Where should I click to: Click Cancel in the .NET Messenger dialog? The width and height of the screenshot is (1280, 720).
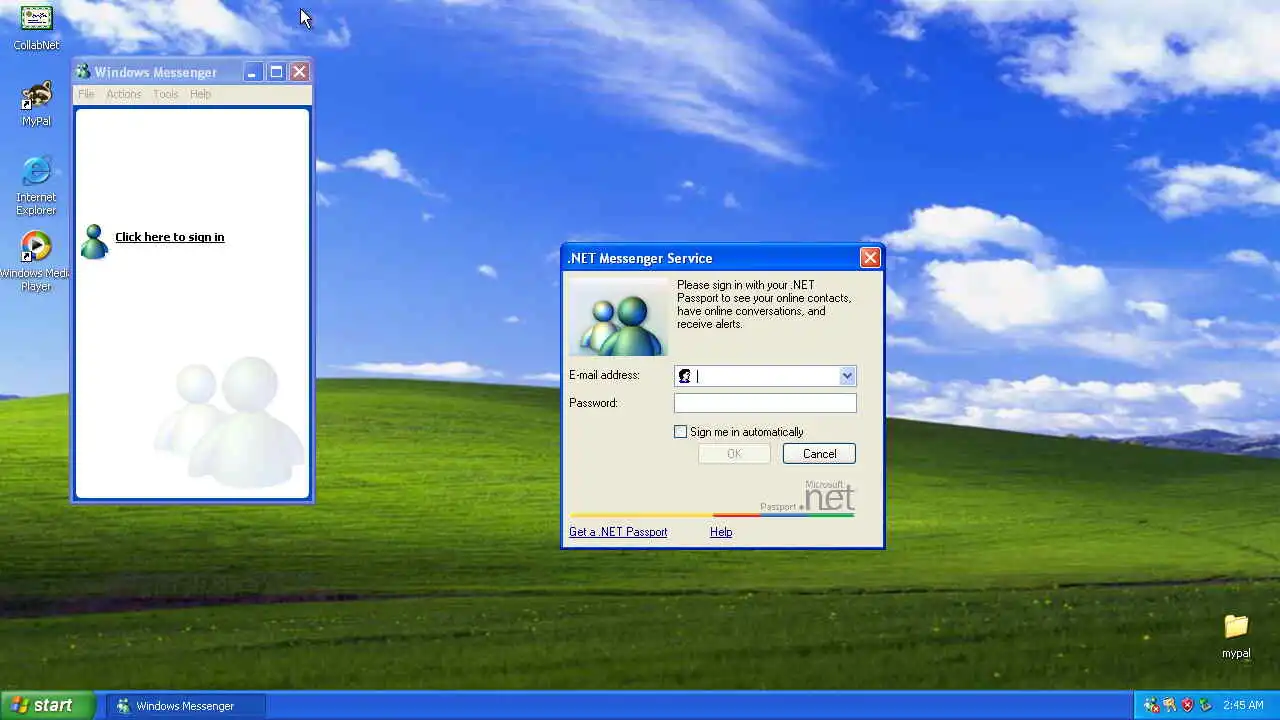click(x=819, y=454)
